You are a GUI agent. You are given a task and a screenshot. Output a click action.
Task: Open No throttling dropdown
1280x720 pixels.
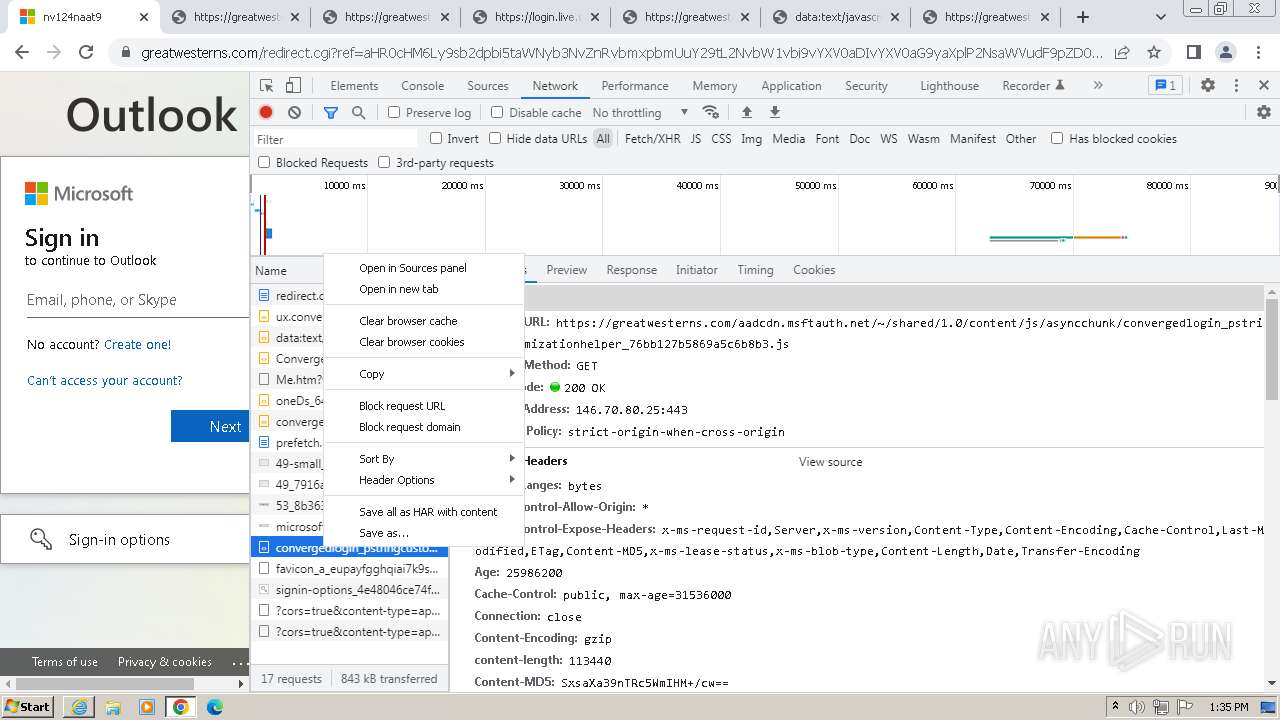coord(640,113)
